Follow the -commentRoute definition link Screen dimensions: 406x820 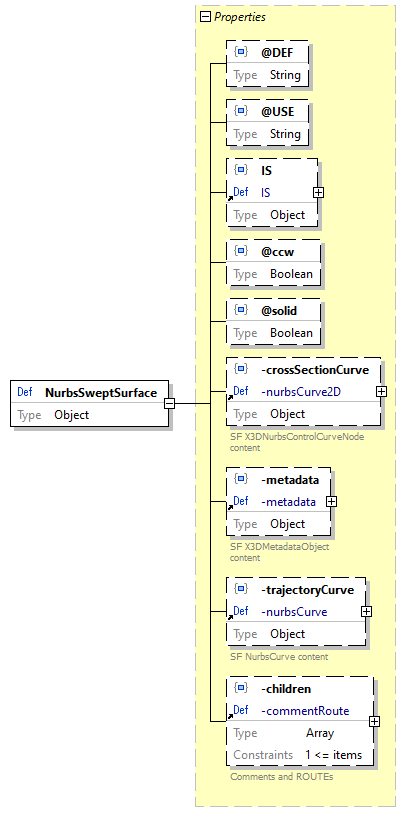(305, 711)
